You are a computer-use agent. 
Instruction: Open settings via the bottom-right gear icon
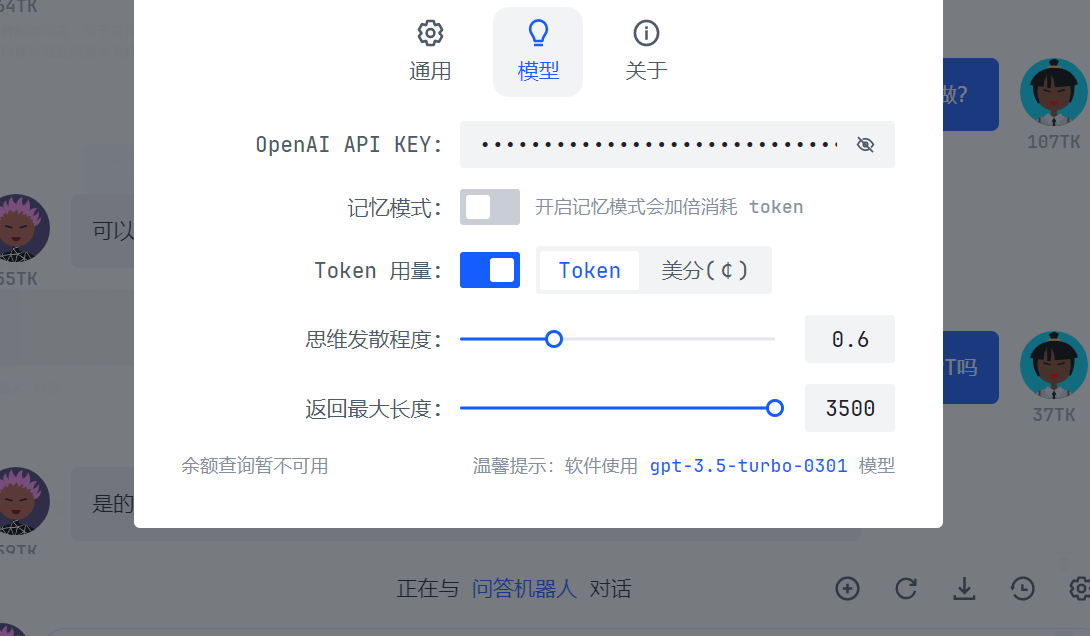click(x=1080, y=589)
